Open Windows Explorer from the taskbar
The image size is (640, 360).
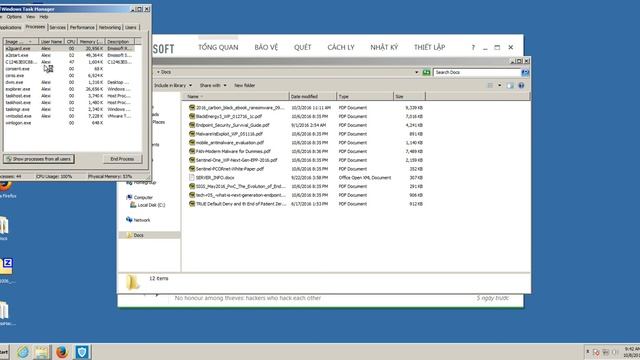click(x=42, y=352)
